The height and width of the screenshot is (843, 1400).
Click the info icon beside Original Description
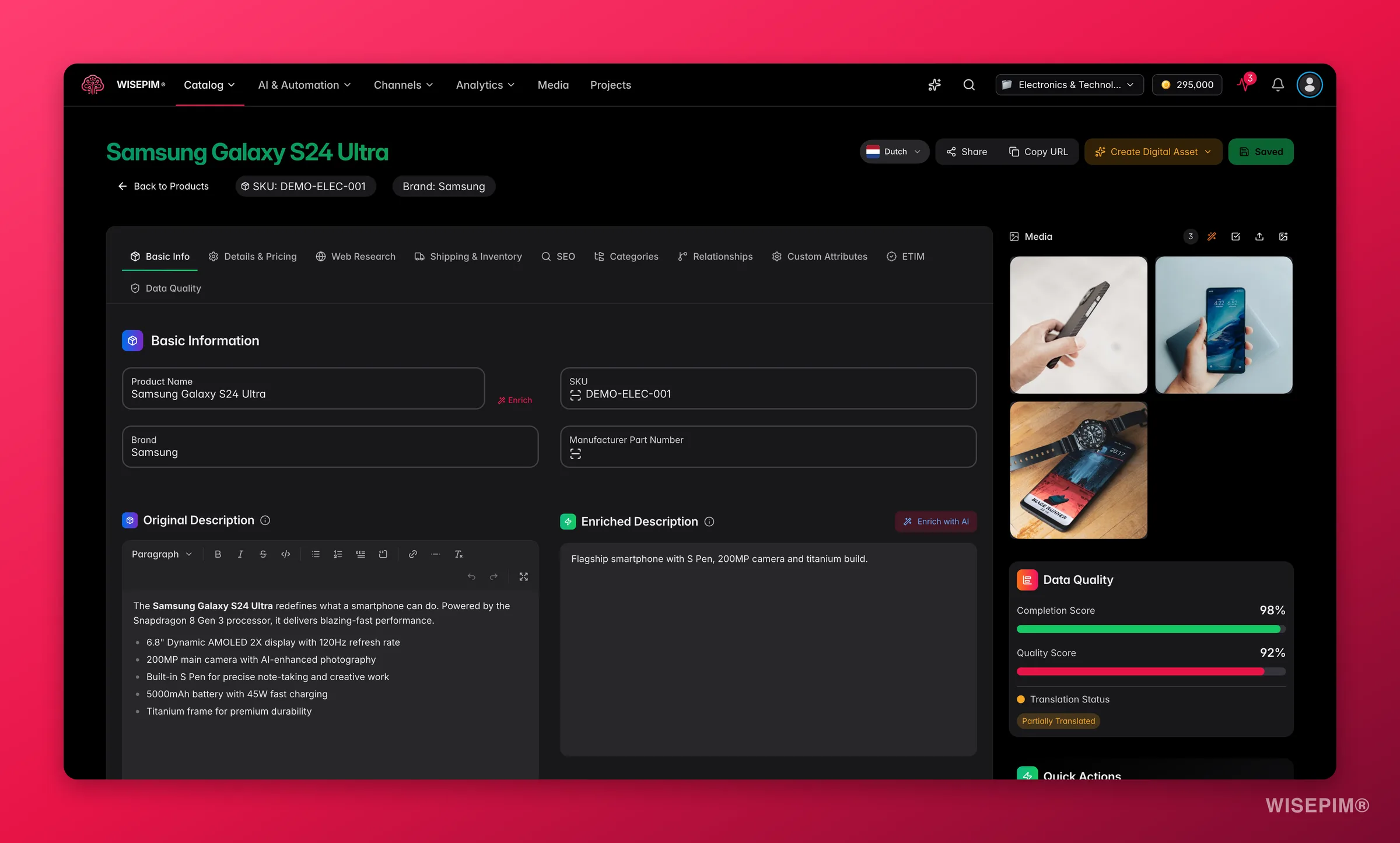pos(265,520)
